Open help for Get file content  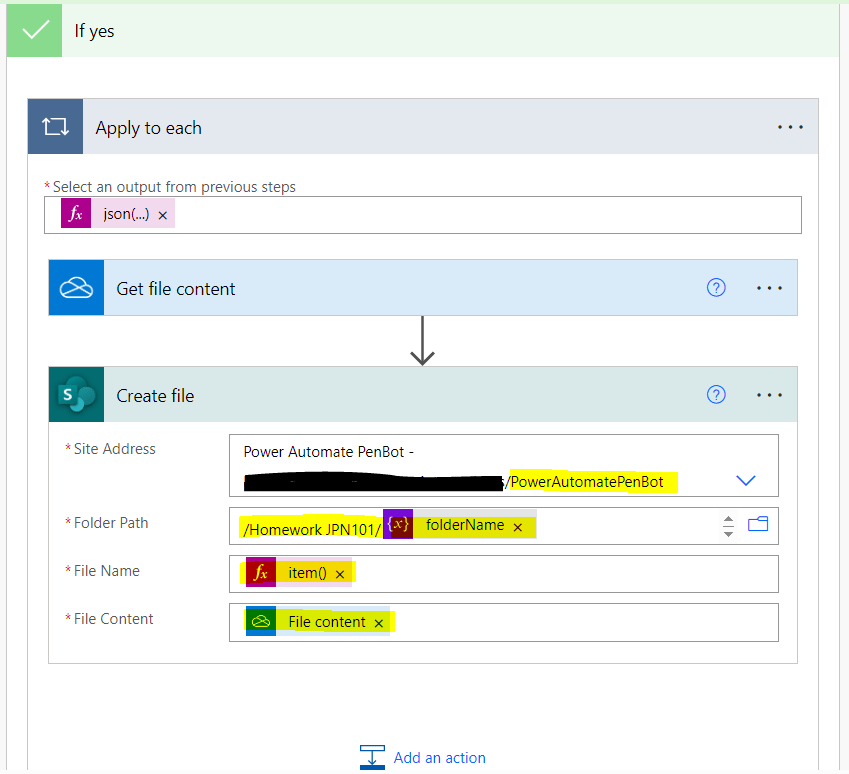(x=716, y=288)
